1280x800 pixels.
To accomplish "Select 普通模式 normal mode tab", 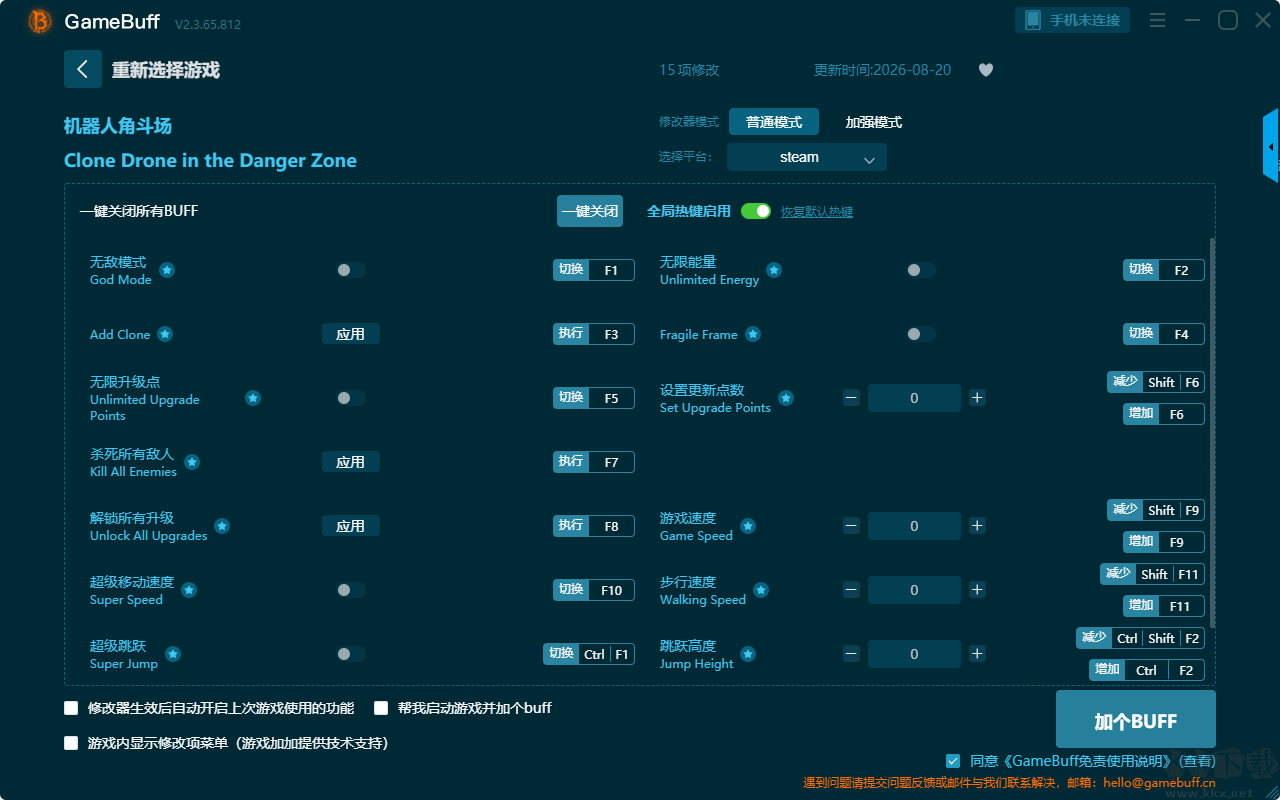I will pyautogui.click(x=774, y=122).
